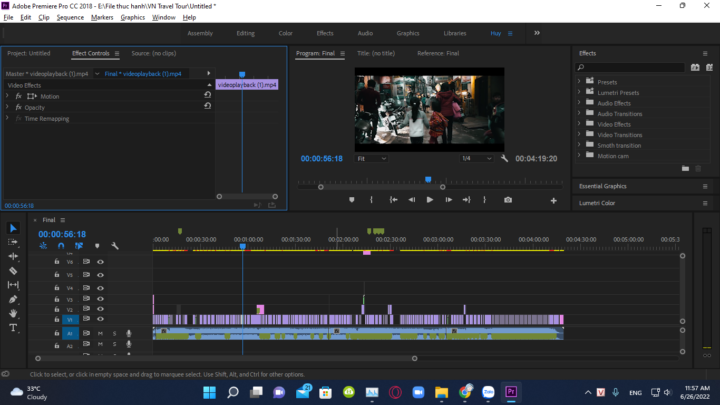Select the Pen tool
Screen dimensions: 720x405
coord(13,299)
